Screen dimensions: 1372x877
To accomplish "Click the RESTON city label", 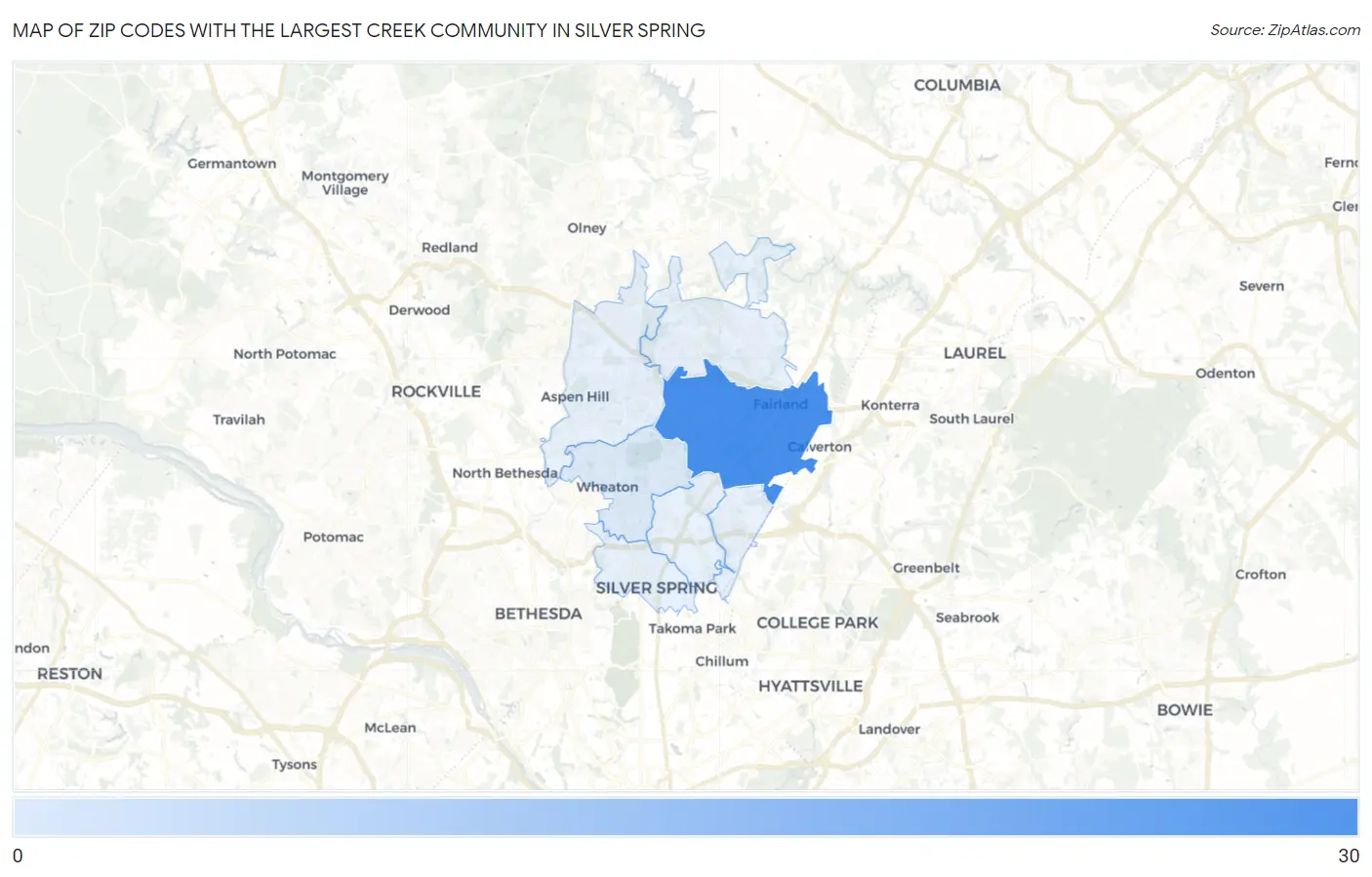I will pyautogui.click(x=69, y=674).
